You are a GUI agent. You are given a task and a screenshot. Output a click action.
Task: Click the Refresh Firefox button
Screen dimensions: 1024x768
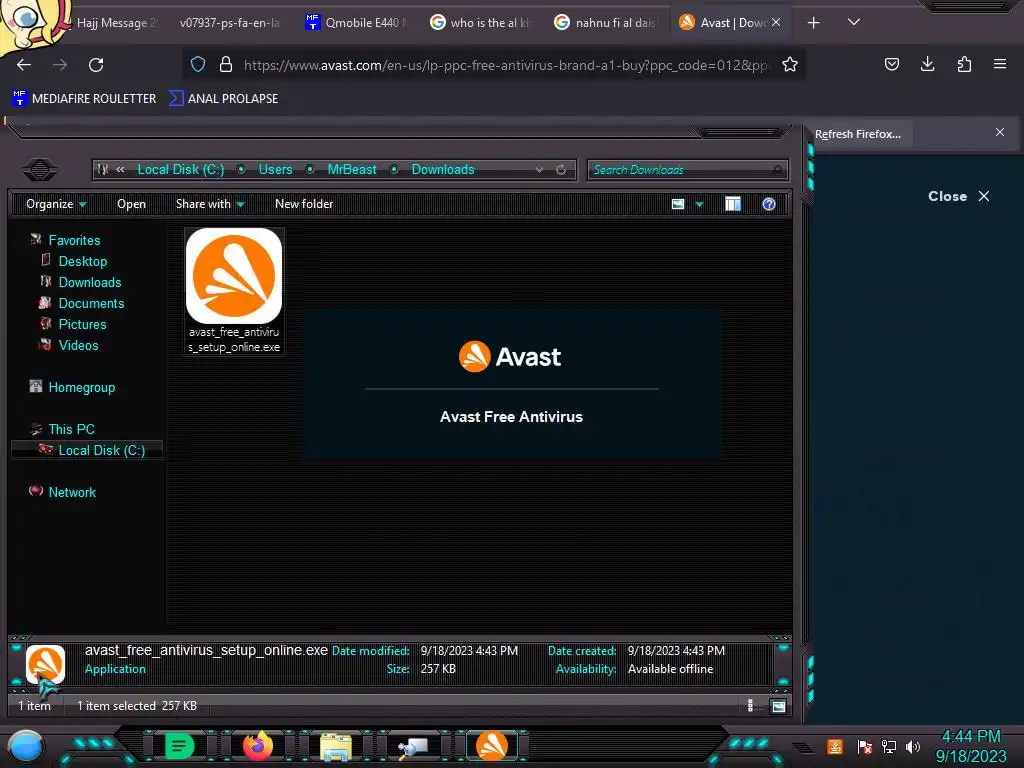(857, 134)
